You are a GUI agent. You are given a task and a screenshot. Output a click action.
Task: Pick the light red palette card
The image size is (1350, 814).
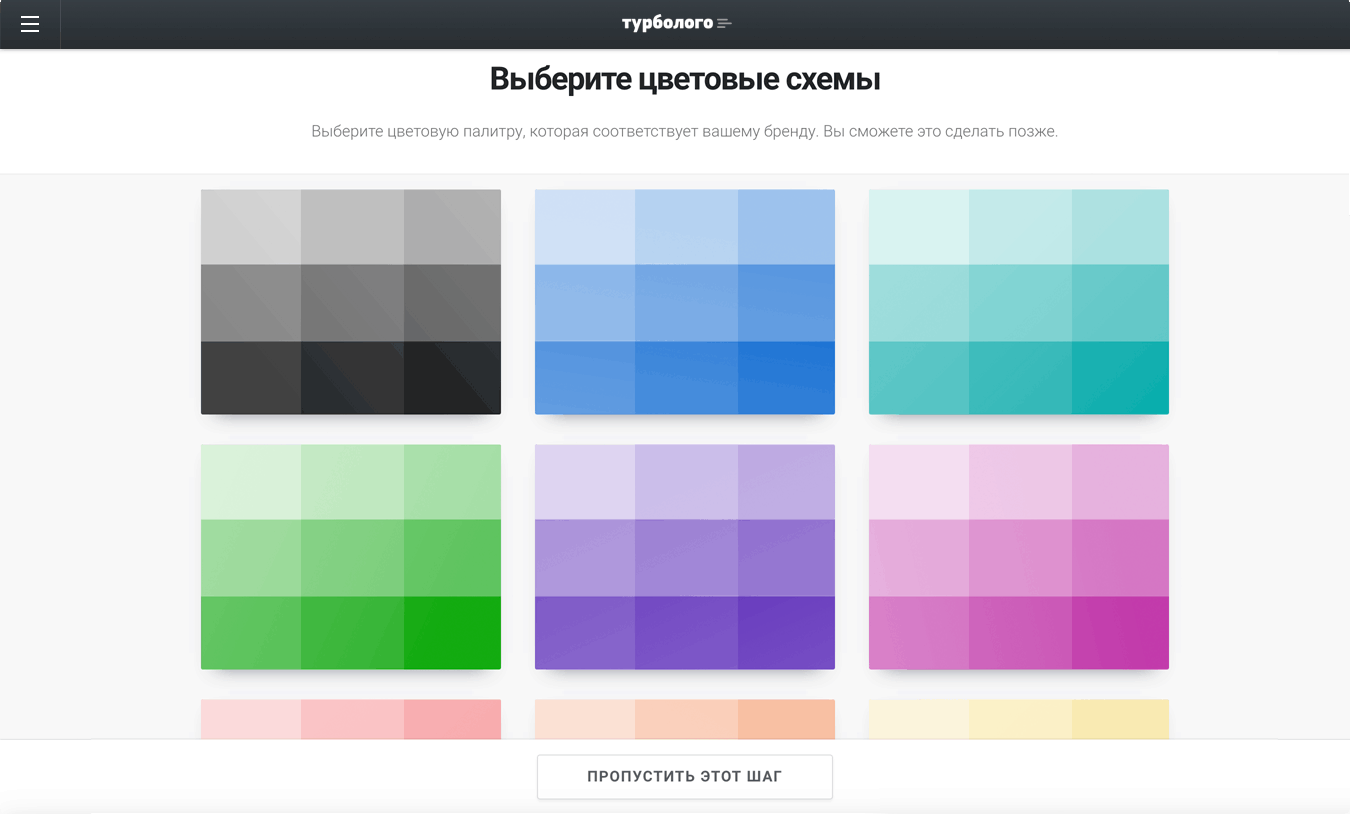[351, 719]
